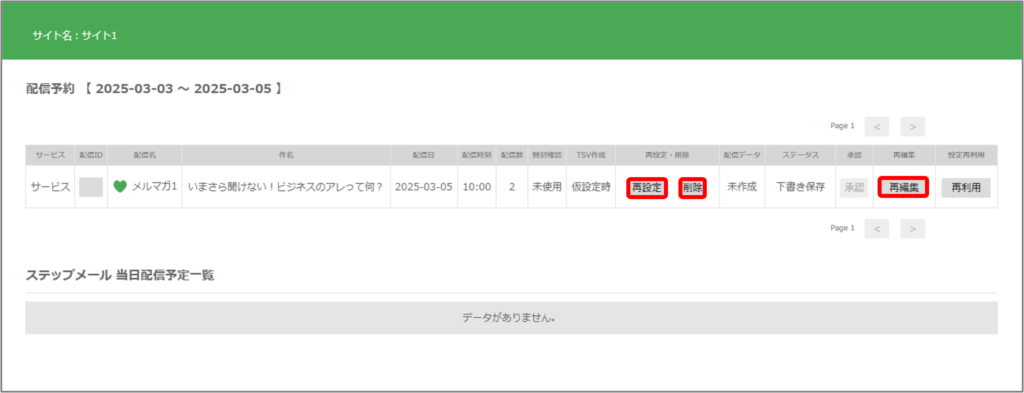Click the bottom pager next arrow
Screen dimensions: 1024x393
tap(912, 228)
